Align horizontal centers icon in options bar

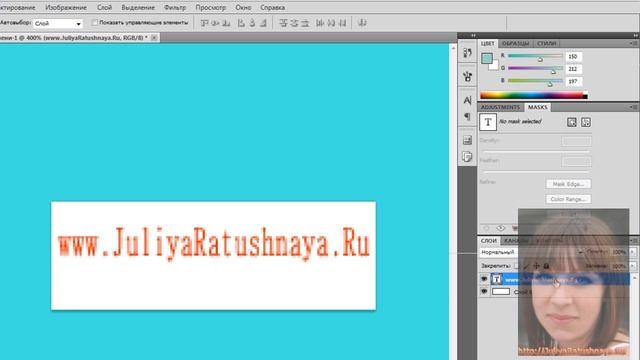click(x=252, y=23)
